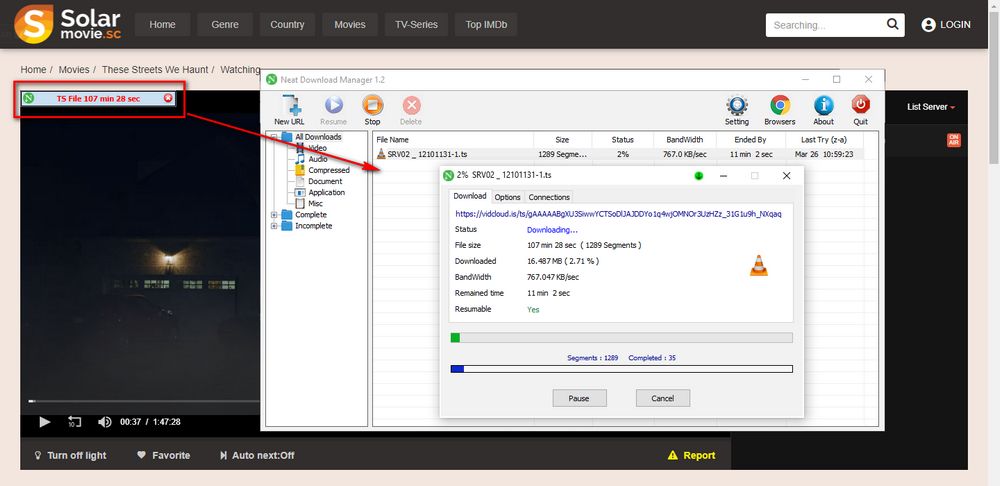Sort by BandWidth column header

tap(684, 140)
